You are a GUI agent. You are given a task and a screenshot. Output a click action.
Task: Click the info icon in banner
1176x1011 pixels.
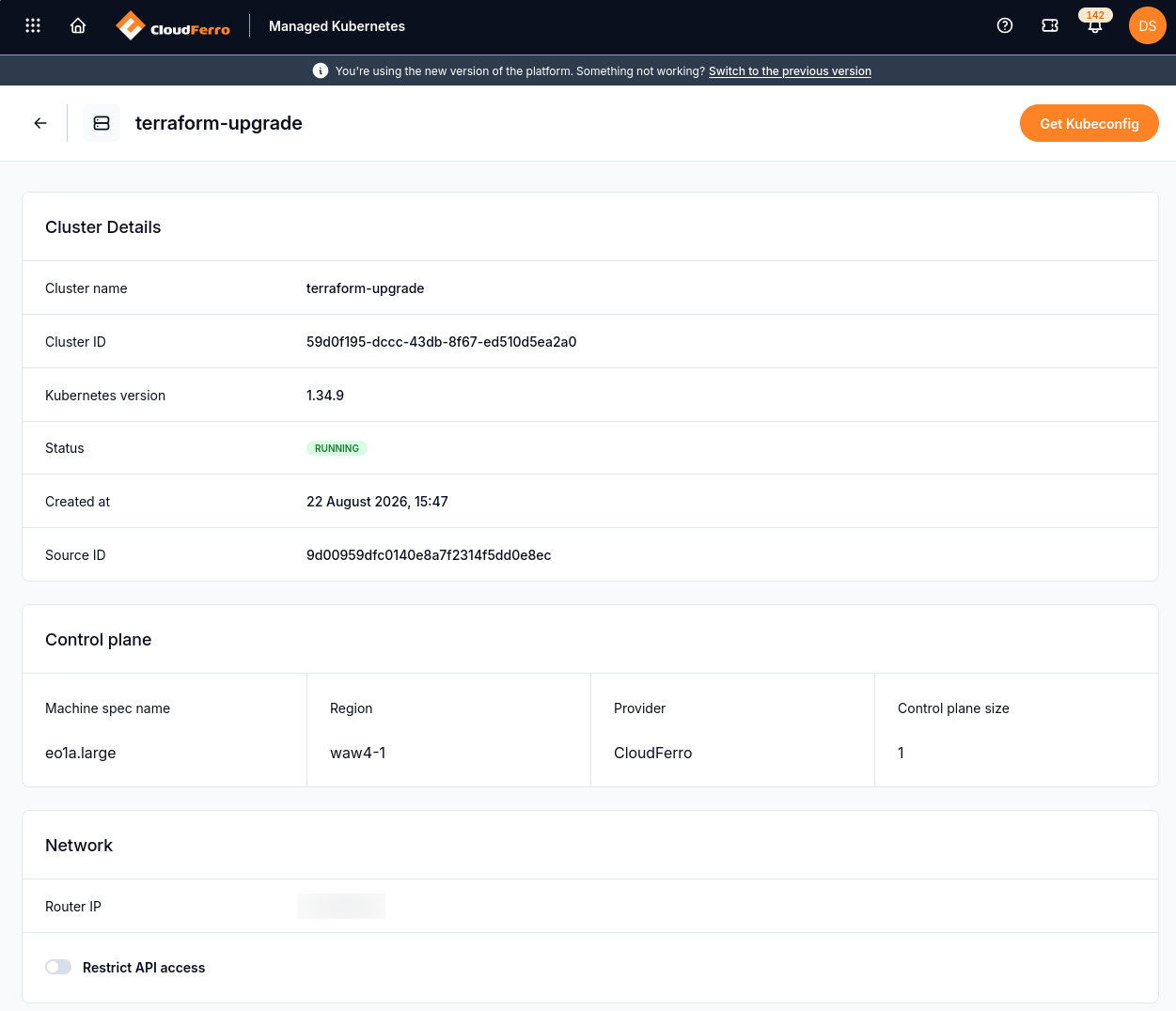(x=321, y=70)
